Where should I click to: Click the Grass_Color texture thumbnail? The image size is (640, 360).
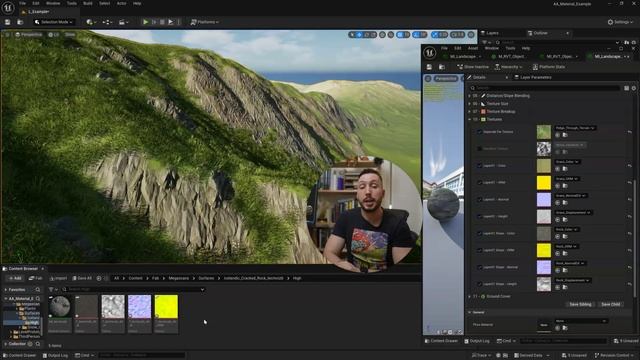[544, 166]
